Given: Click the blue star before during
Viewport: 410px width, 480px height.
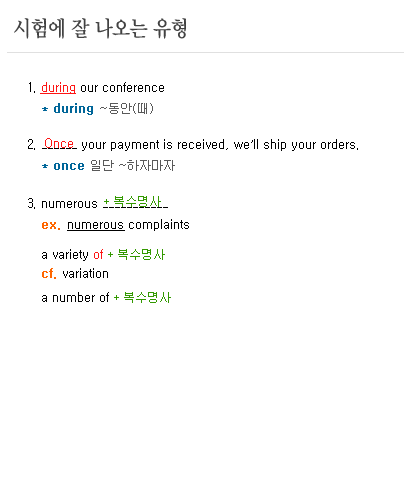Looking at the screenshot, I should [x=45, y=109].
